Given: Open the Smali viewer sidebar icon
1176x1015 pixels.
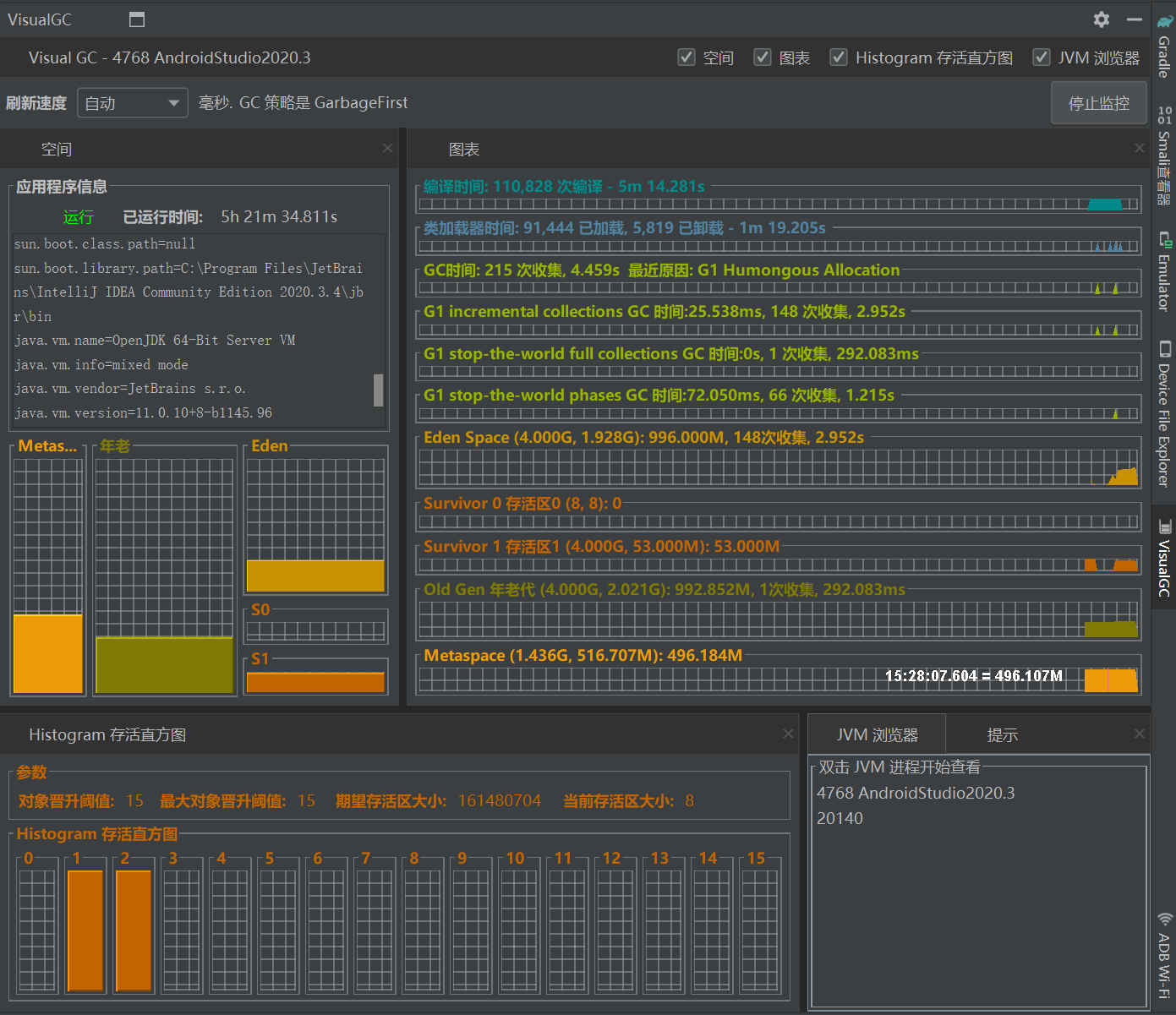Looking at the screenshot, I should 1164,115.
